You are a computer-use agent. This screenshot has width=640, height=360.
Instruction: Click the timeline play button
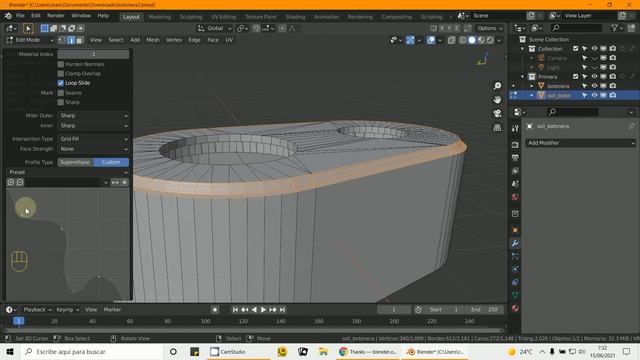tap(263, 310)
